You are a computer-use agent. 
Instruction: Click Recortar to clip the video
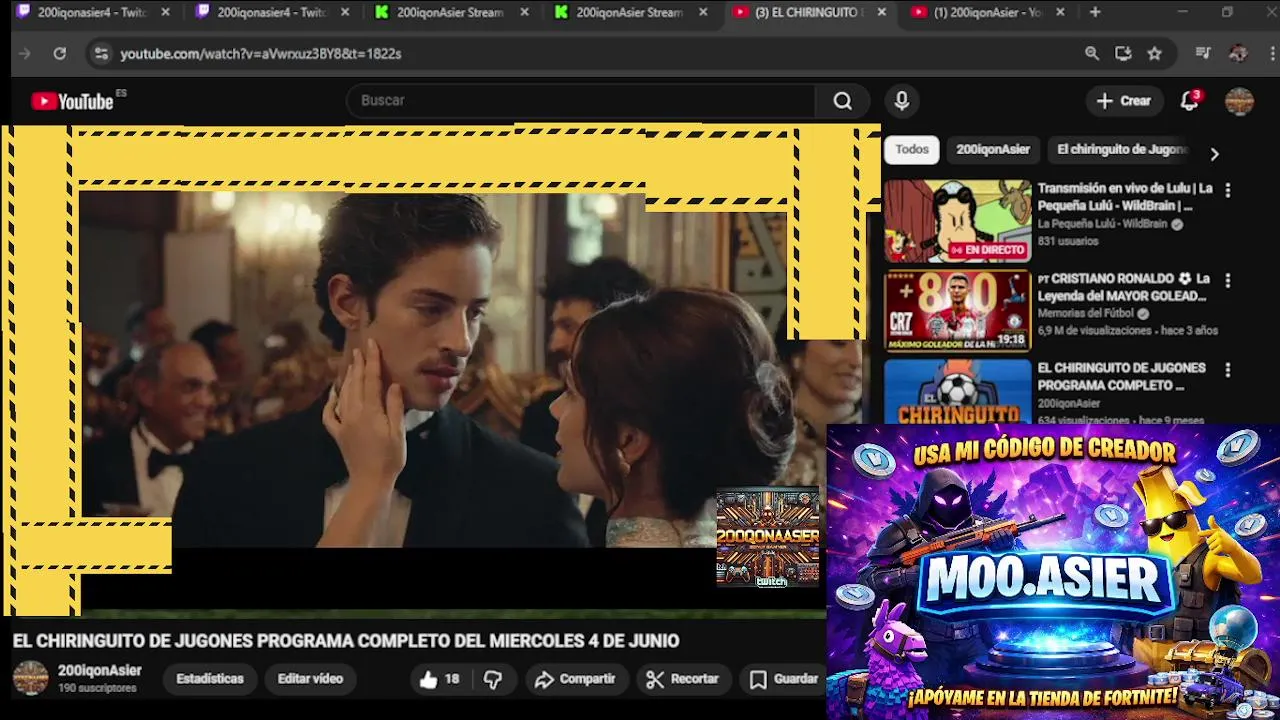click(x=682, y=679)
